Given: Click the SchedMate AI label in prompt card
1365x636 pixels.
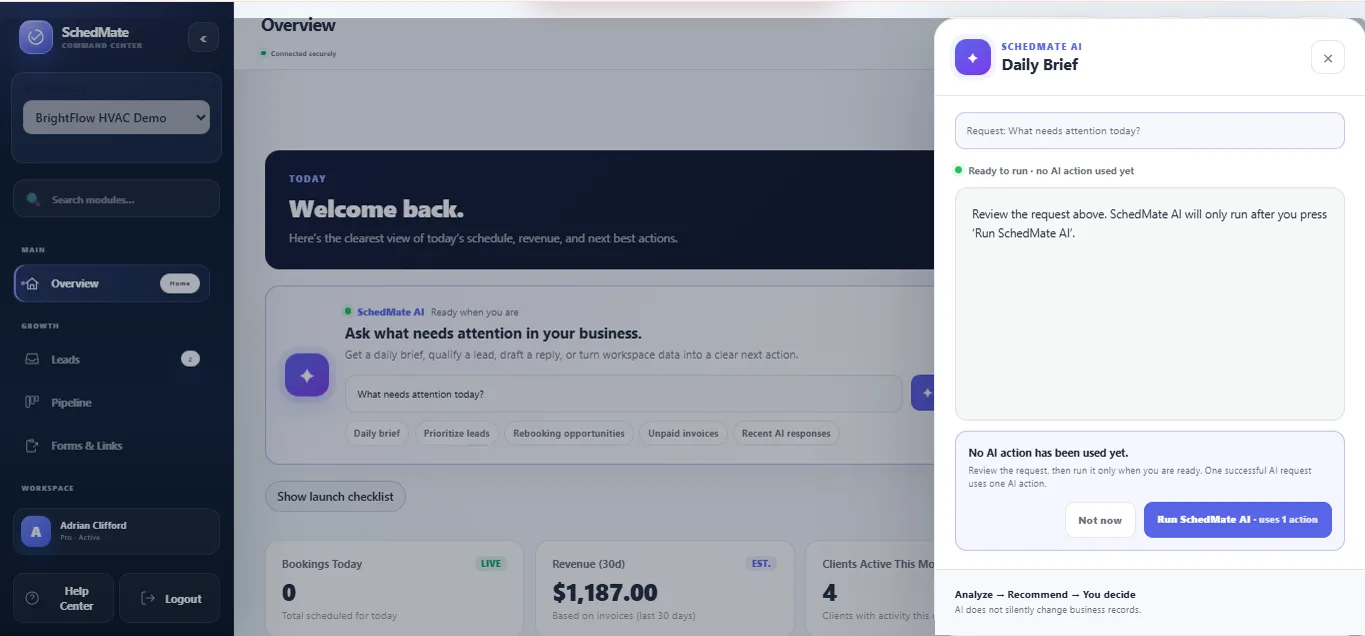Looking at the screenshot, I should (x=390, y=312).
